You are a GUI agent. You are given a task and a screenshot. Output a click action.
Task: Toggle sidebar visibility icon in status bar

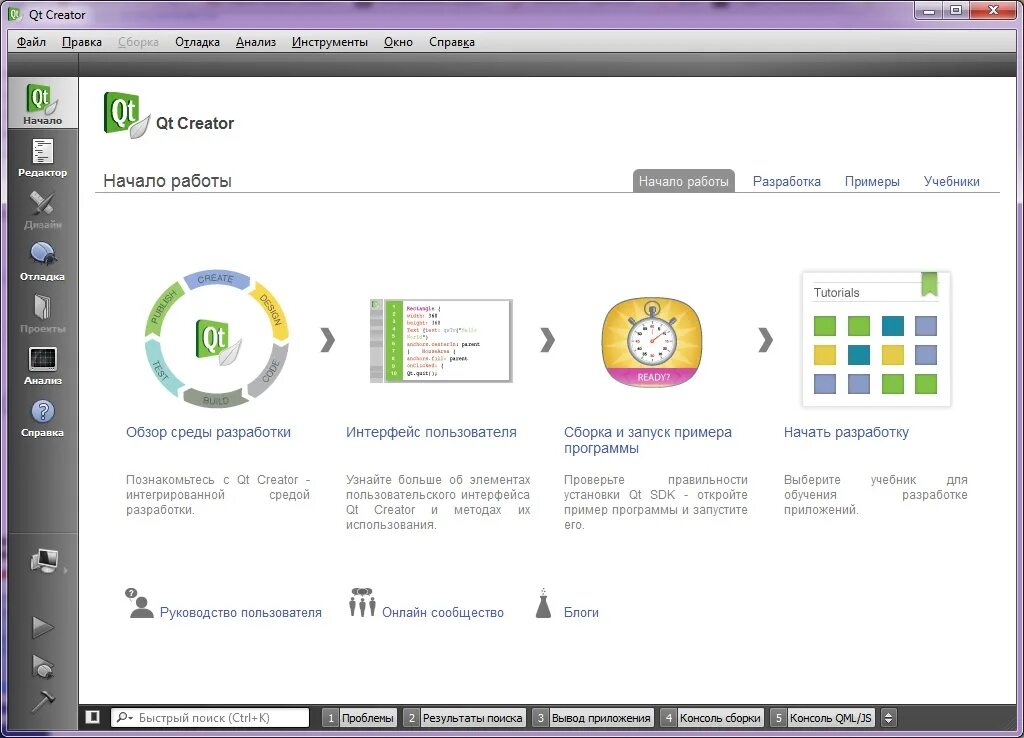(x=93, y=717)
